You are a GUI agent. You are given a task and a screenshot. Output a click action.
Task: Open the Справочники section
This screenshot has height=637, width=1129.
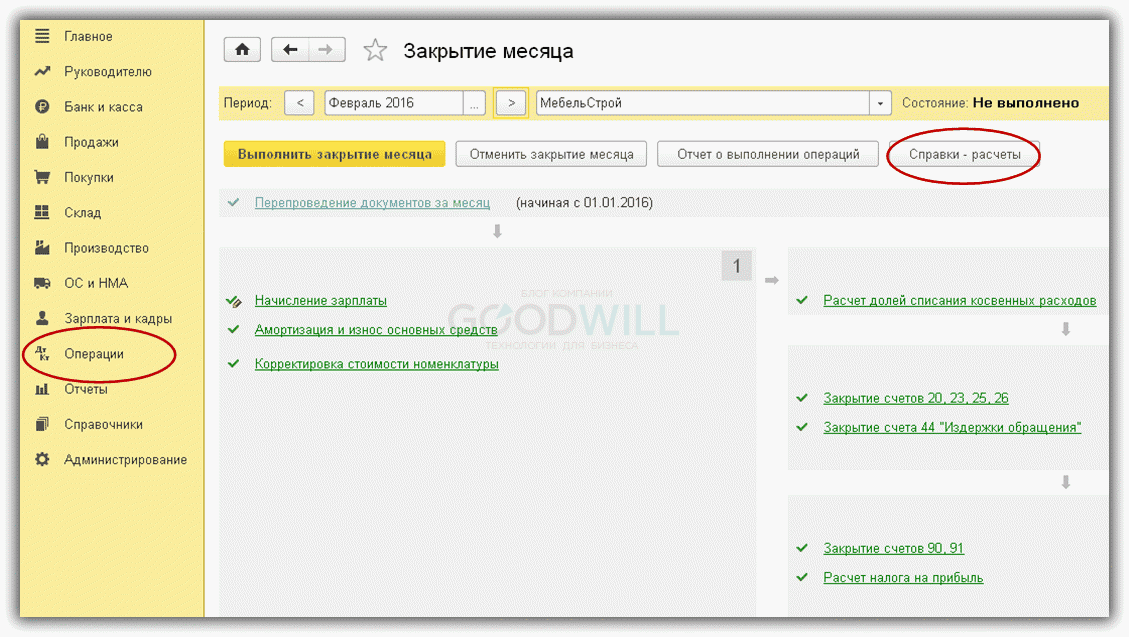(x=104, y=424)
